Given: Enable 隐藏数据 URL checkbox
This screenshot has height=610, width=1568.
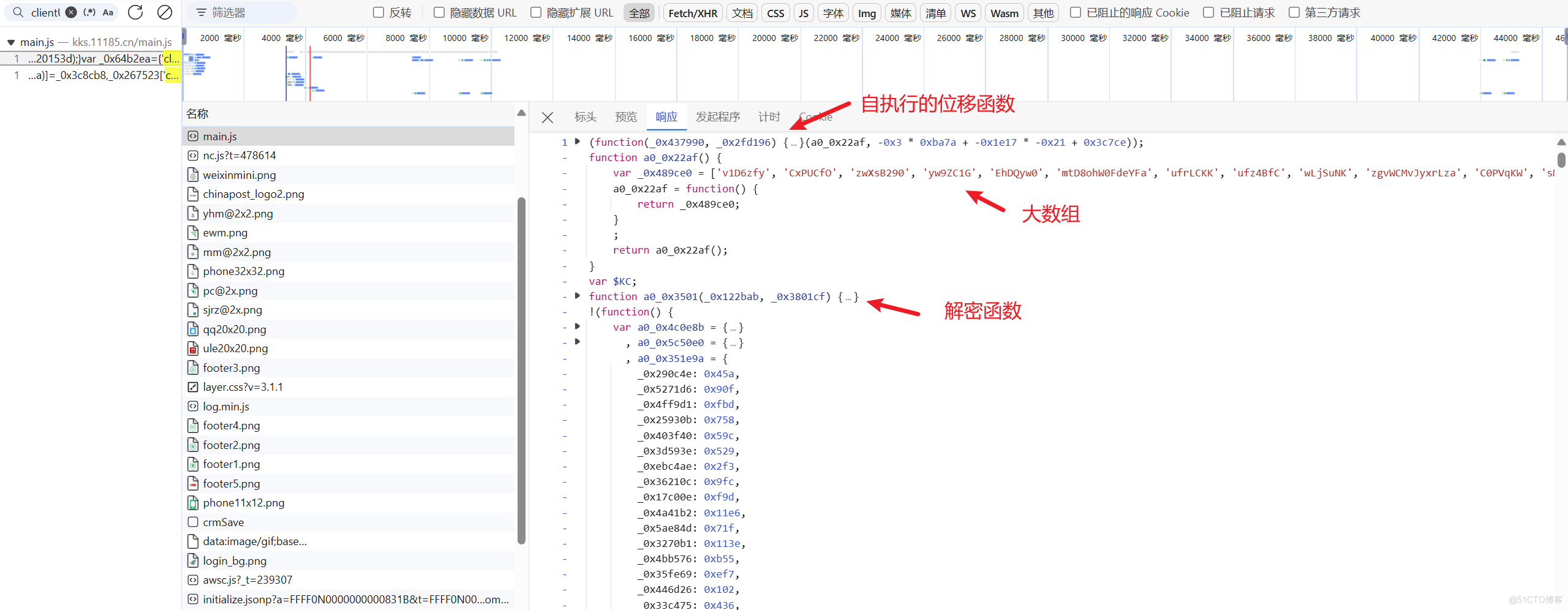Looking at the screenshot, I should click(439, 12).
